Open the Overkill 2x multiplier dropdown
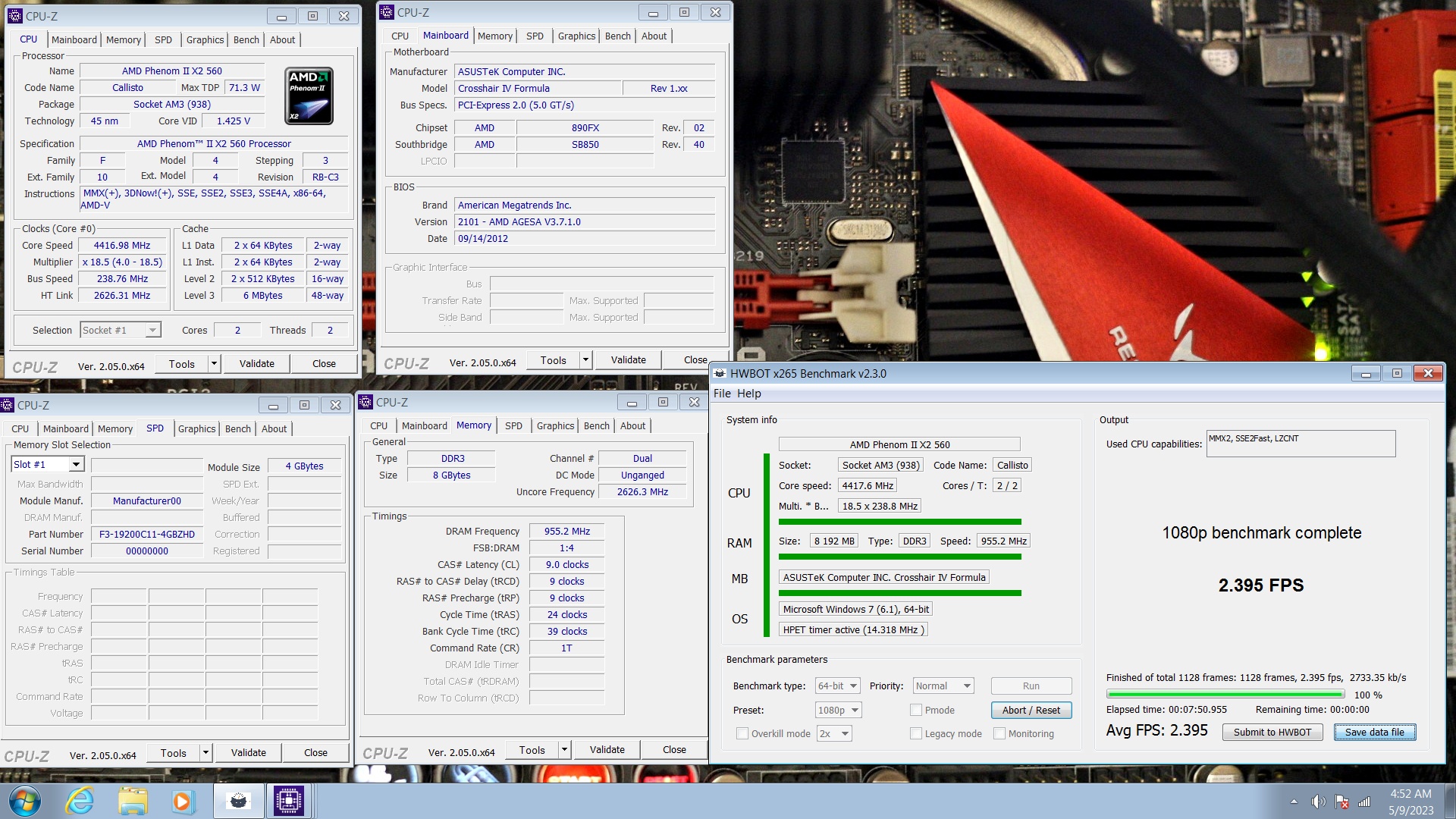The height and width of the screenshot is (819, 1456). point(834,733)
